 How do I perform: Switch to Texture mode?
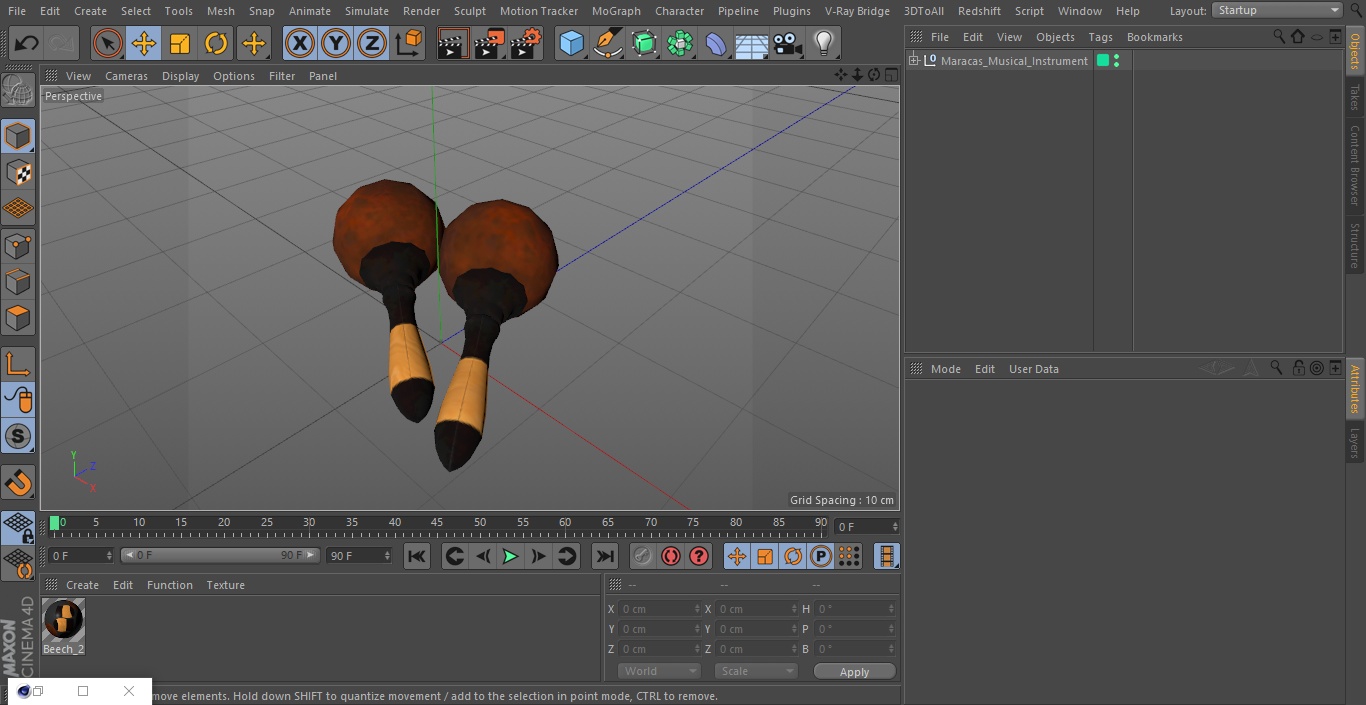(x=18, y=172)
